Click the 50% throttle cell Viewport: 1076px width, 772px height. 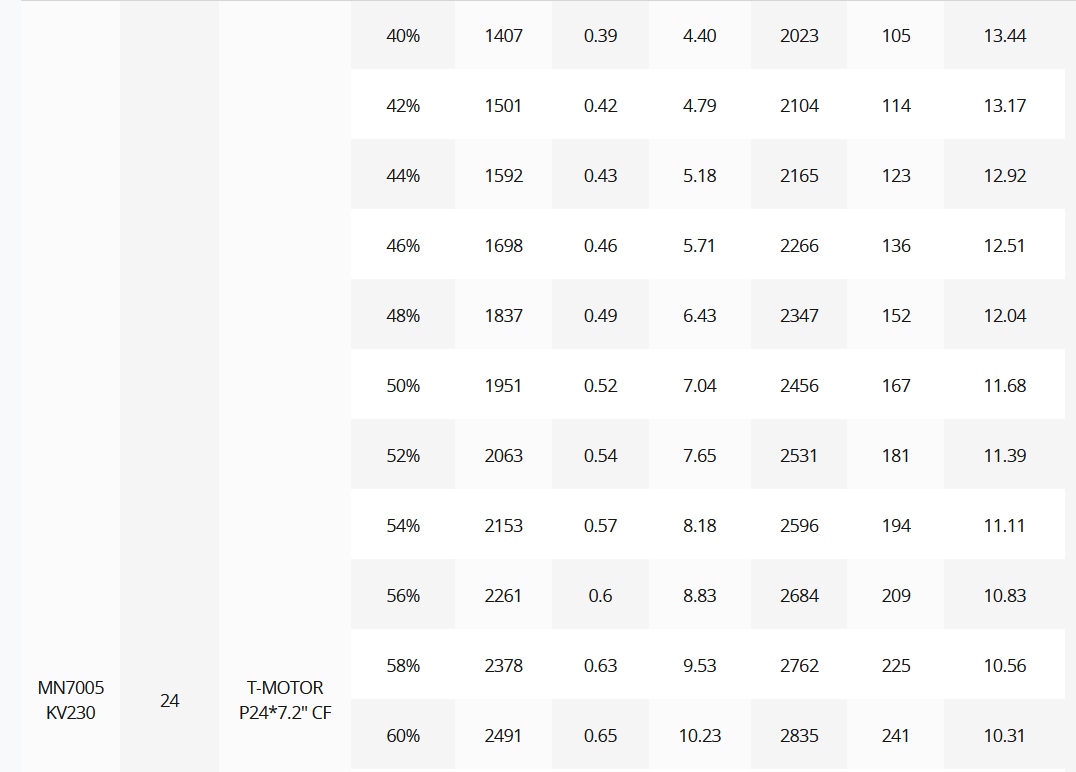click(403, 386)
